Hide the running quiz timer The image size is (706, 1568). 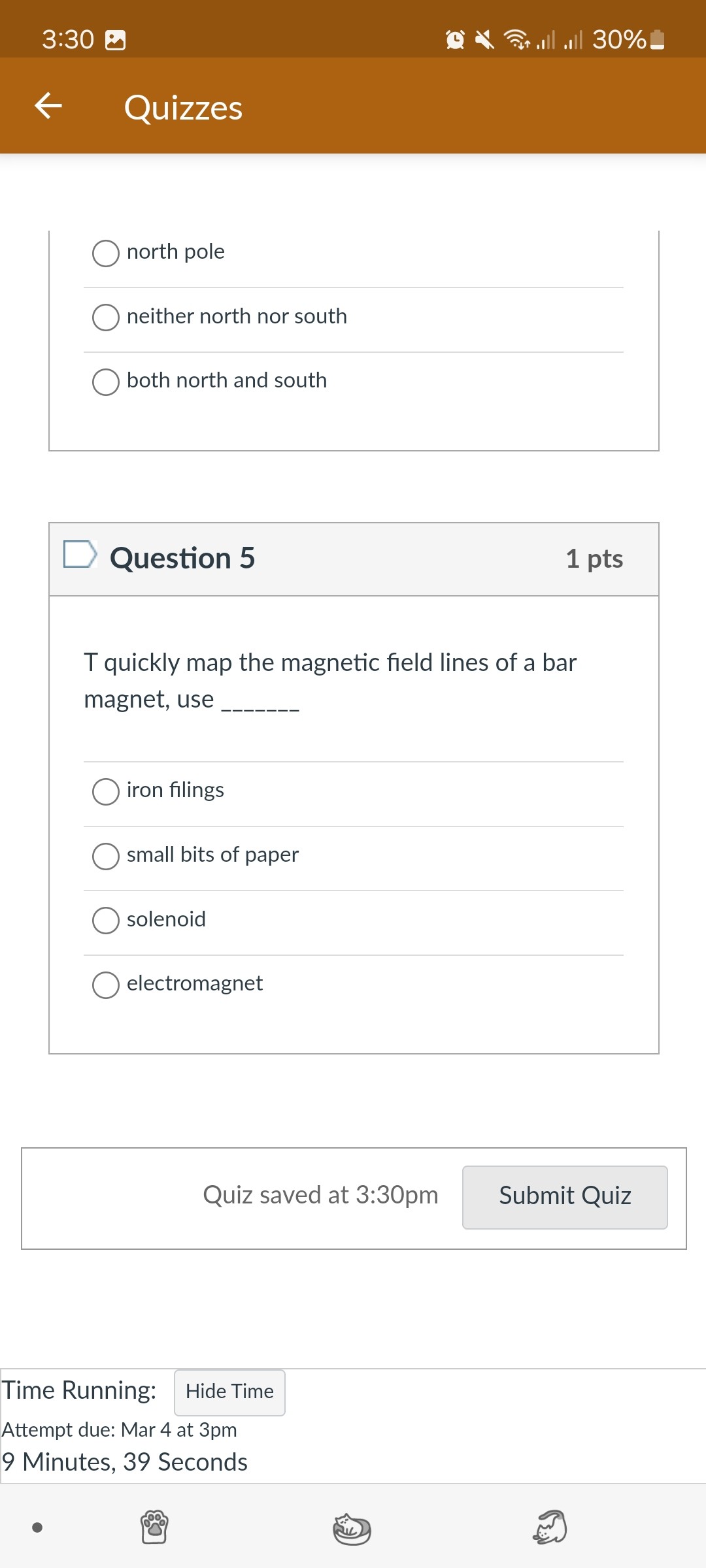(x=229, y=1392)
